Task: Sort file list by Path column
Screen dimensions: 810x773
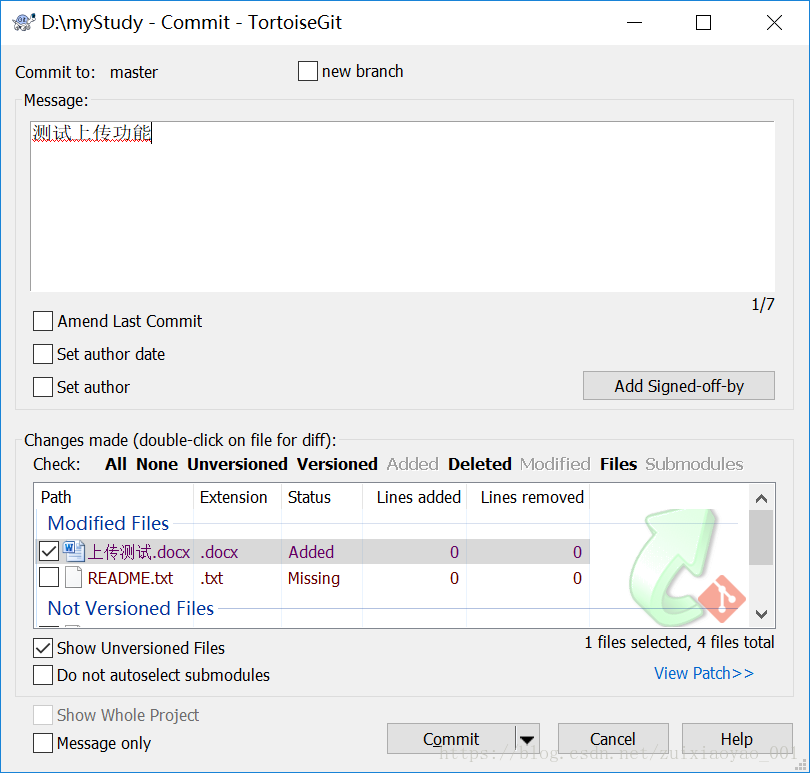Action: [115, 497]
